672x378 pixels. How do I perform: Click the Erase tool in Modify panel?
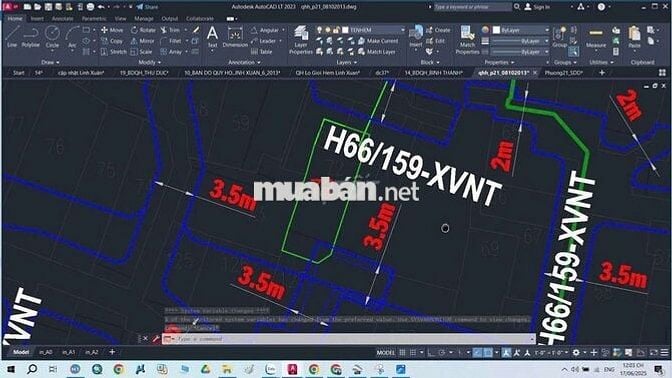coord(196,30)
